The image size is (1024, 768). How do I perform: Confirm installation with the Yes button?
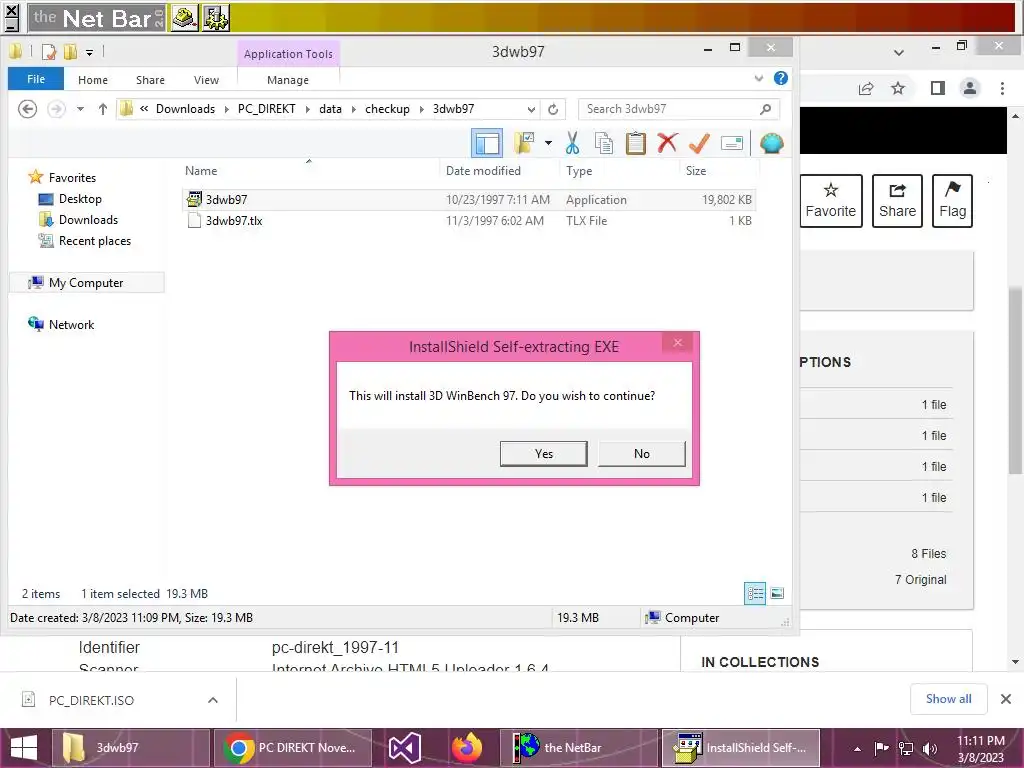[x=543, y=453]
